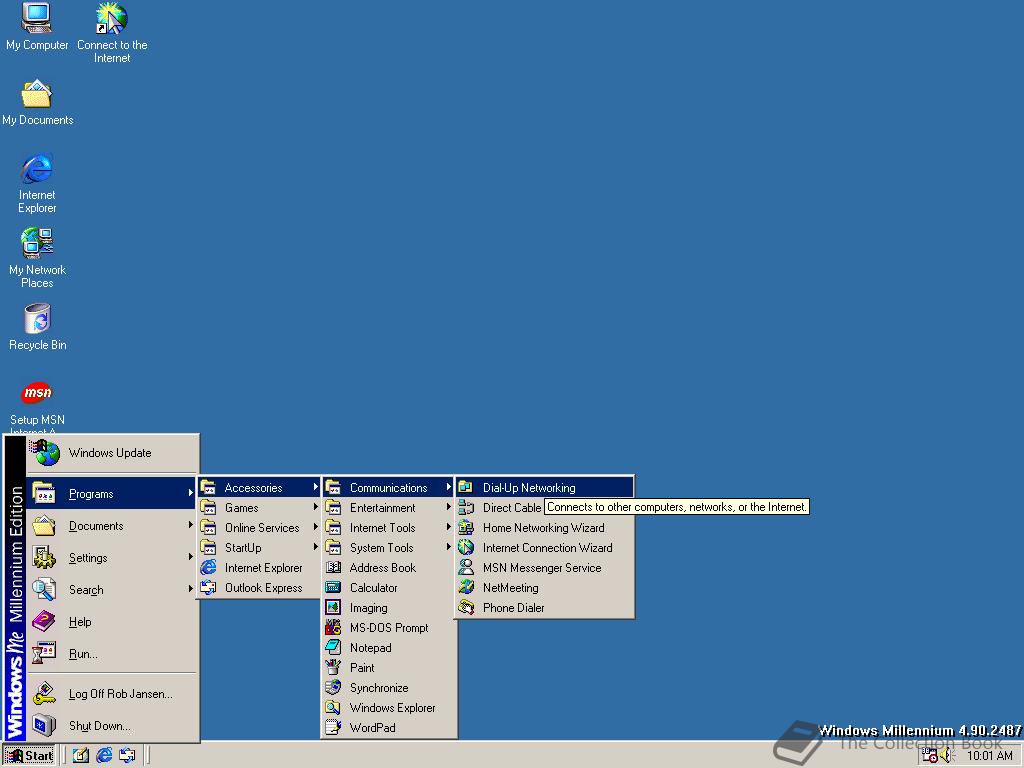Click the NetMeeting icon
This screenshot has width=1024, height=768.
pyautogui.click(x=466, y=588)
